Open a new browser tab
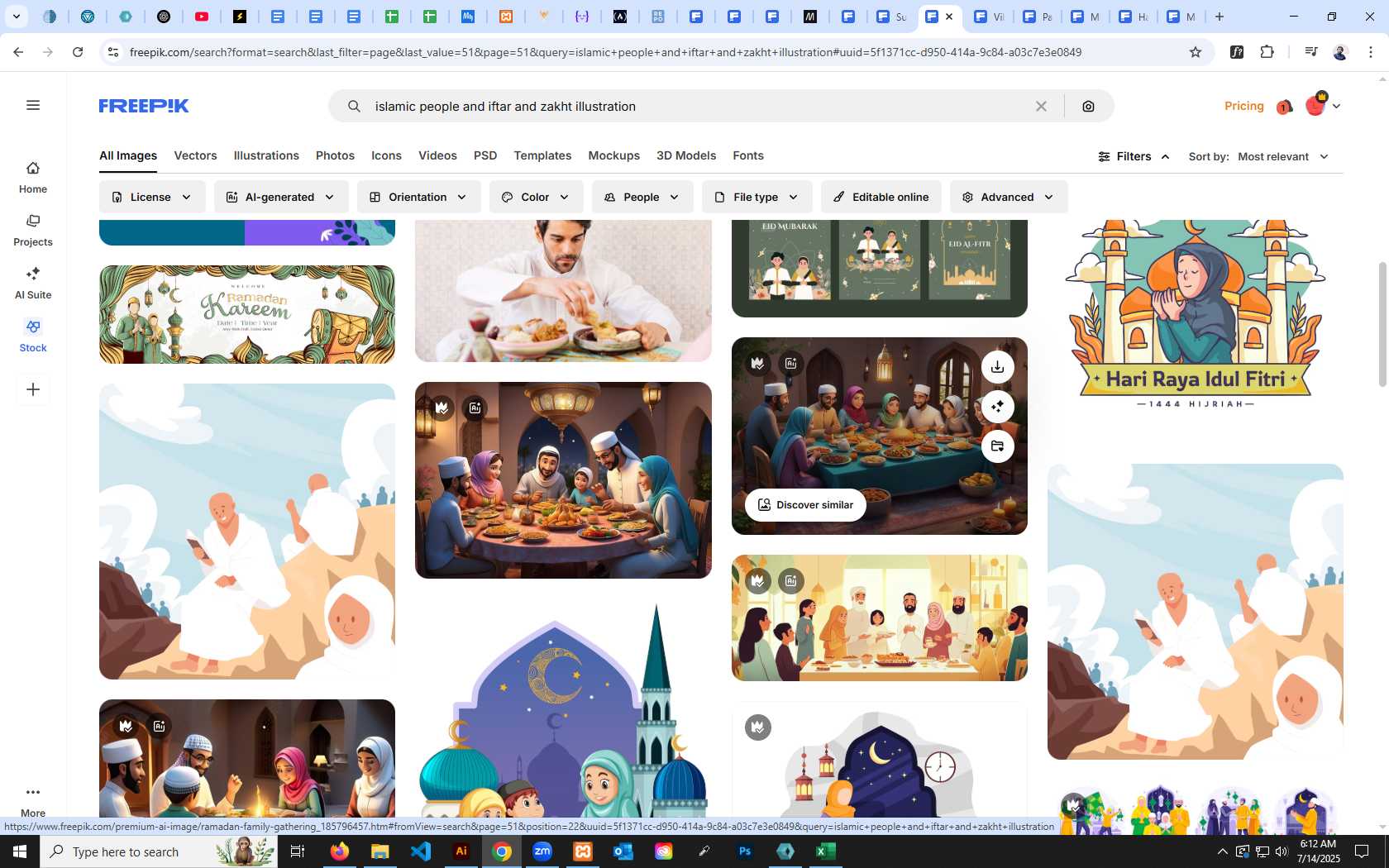This screenshot has width=1389, height=868. (x=1220, y=17)
